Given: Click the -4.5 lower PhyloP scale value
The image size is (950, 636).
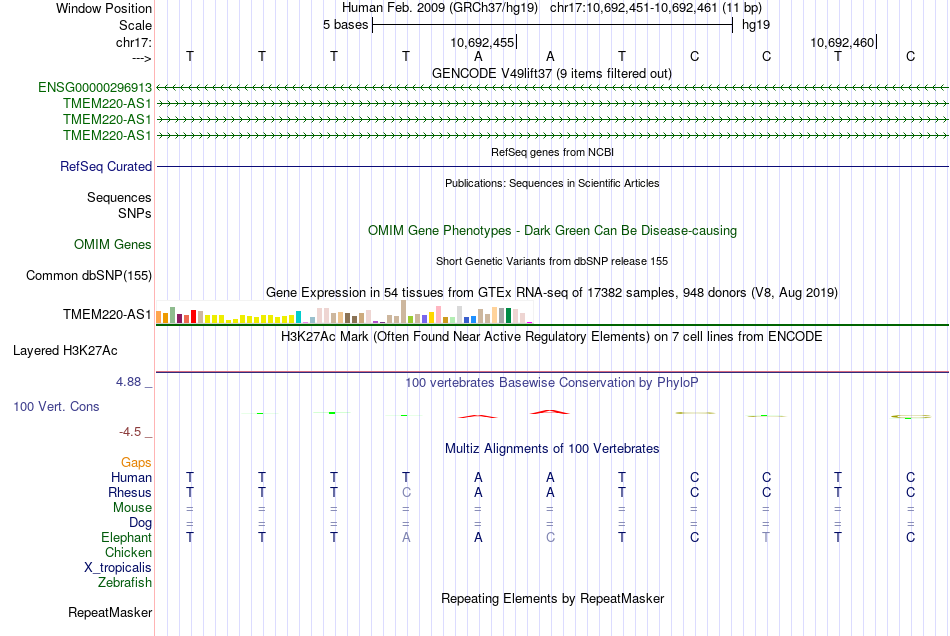Looking at the screenshot, I should click(130, 432).
